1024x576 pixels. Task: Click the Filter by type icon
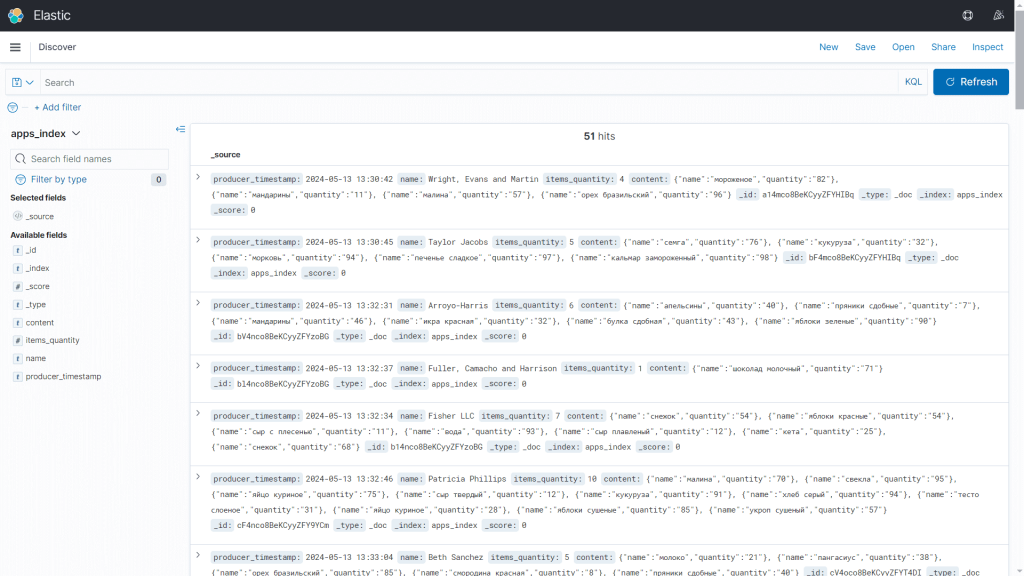(x=20, y=180)
